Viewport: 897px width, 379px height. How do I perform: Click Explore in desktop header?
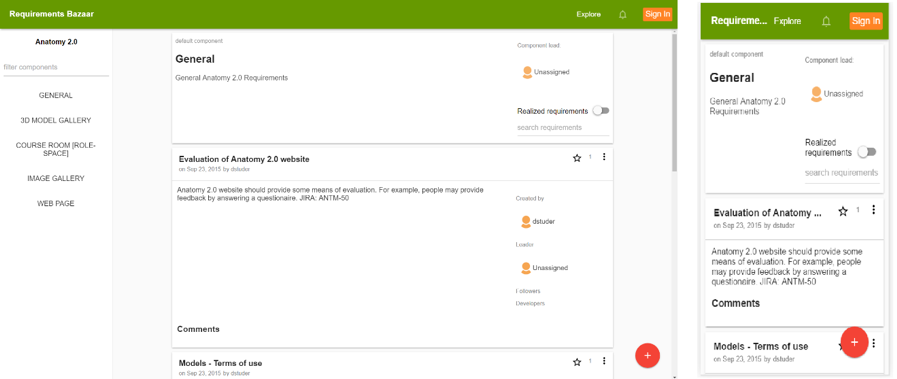589,15
